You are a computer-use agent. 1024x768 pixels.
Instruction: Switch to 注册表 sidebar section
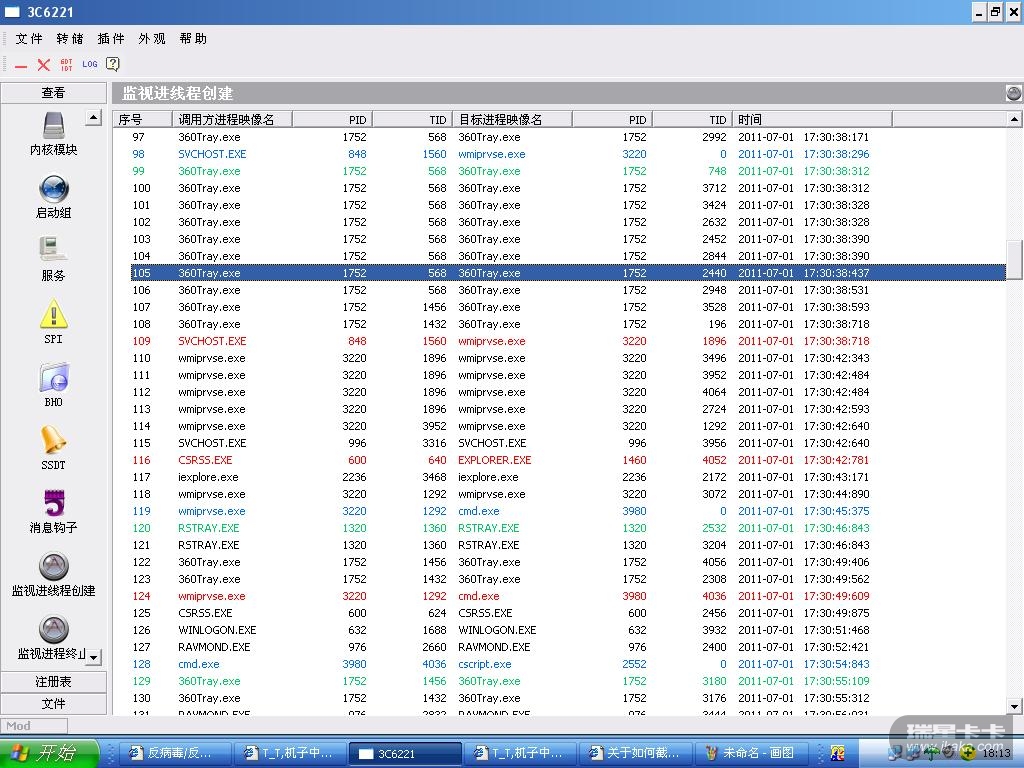54,682
